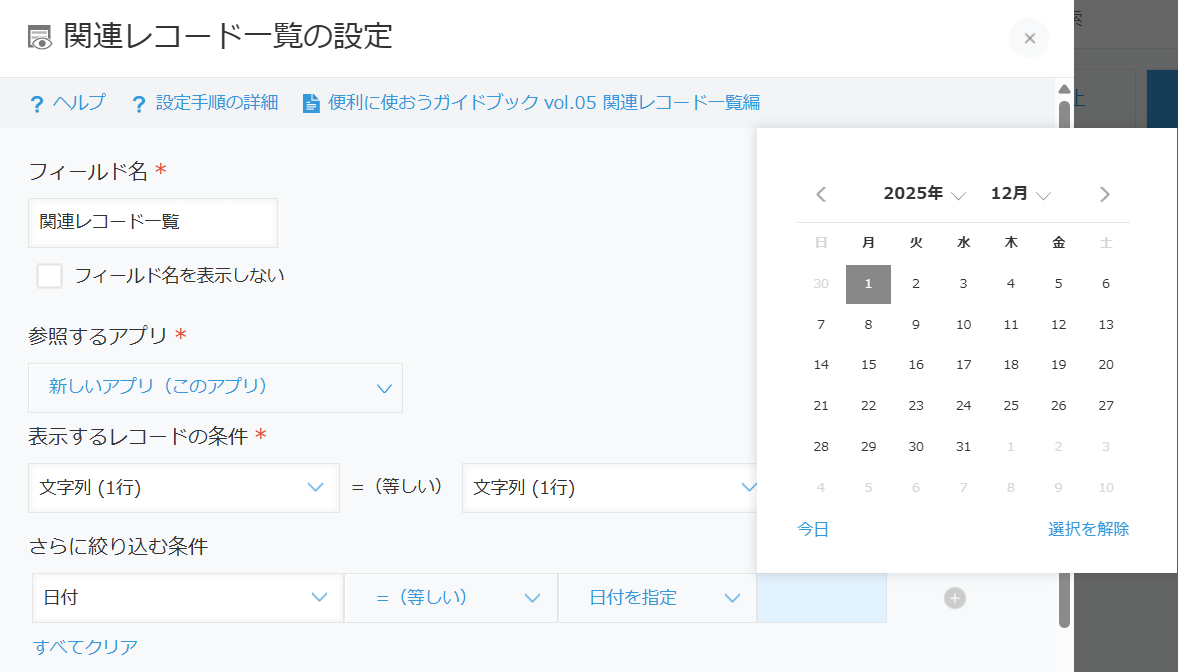This screenshot has height=672, width=1178.
Task: Open the 12月 month dropdown
Action: click(1020, 194)
